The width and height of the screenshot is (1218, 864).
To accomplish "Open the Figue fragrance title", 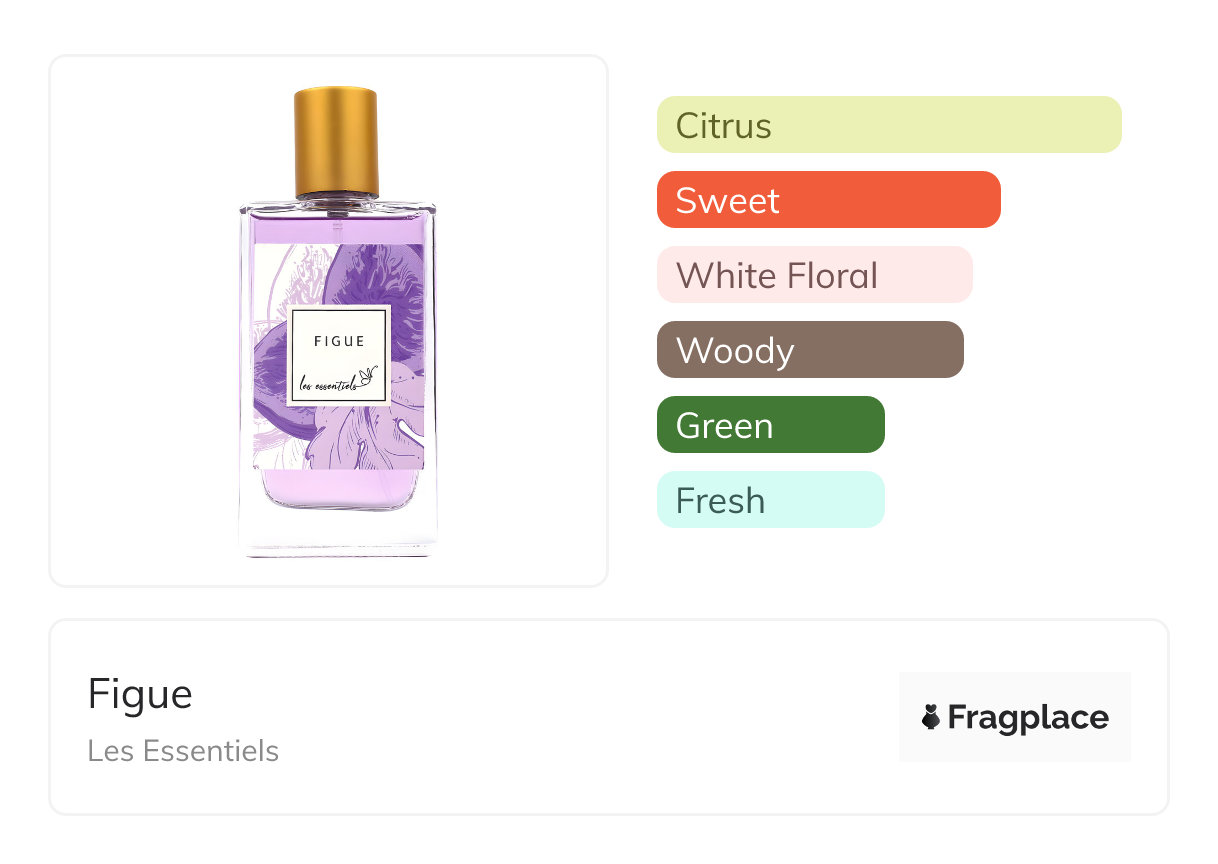I will (140, 694).
